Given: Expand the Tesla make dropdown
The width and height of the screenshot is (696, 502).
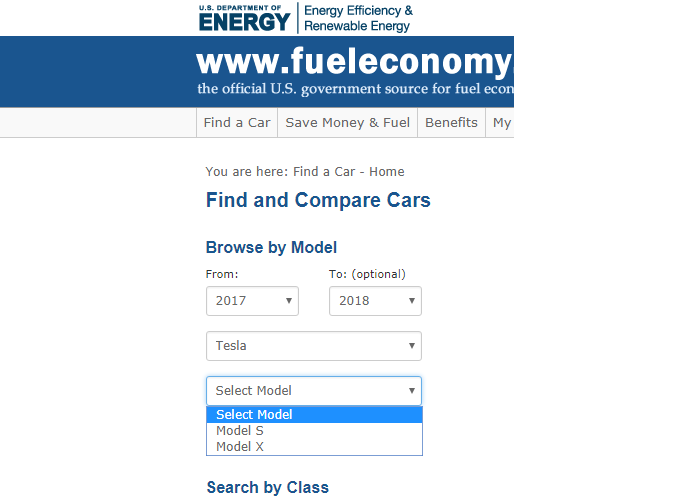Looking at the screenshot, I should click(314, 346).
